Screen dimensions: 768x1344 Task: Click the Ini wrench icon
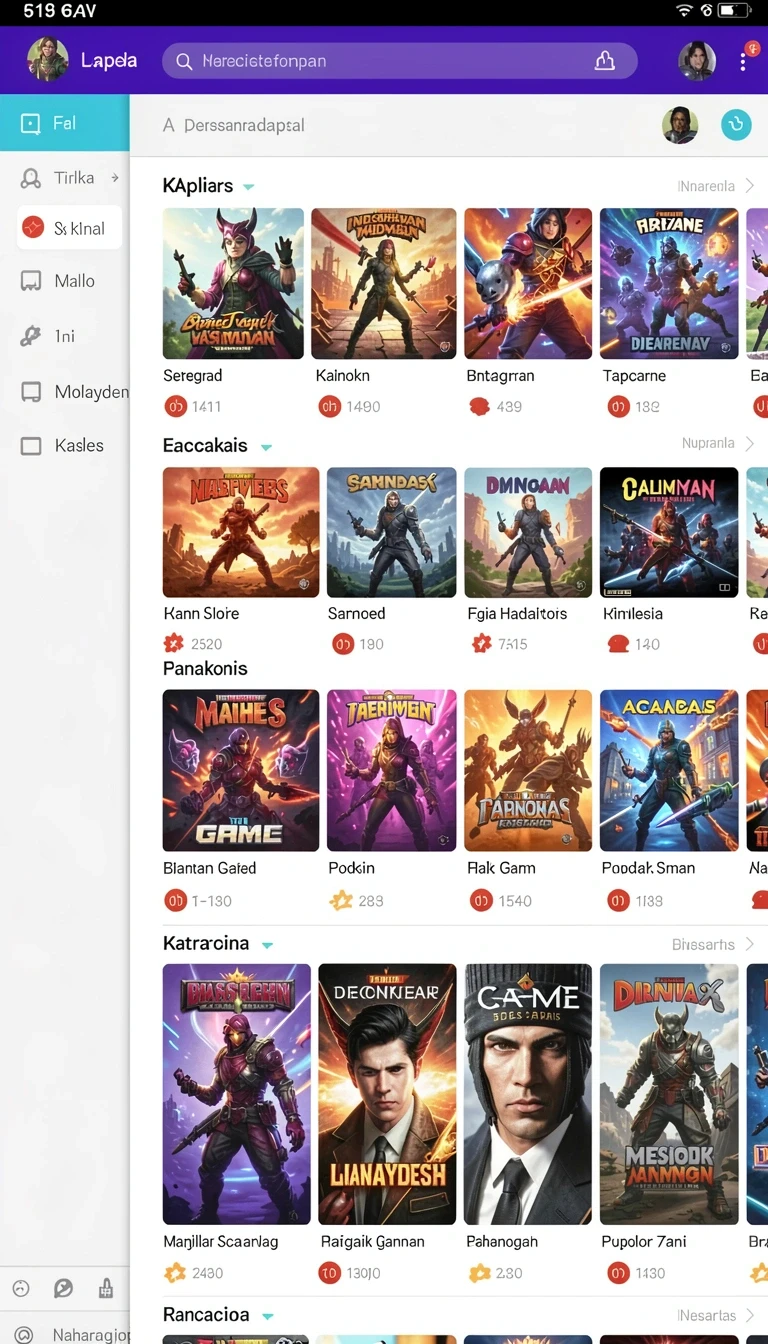31,336
